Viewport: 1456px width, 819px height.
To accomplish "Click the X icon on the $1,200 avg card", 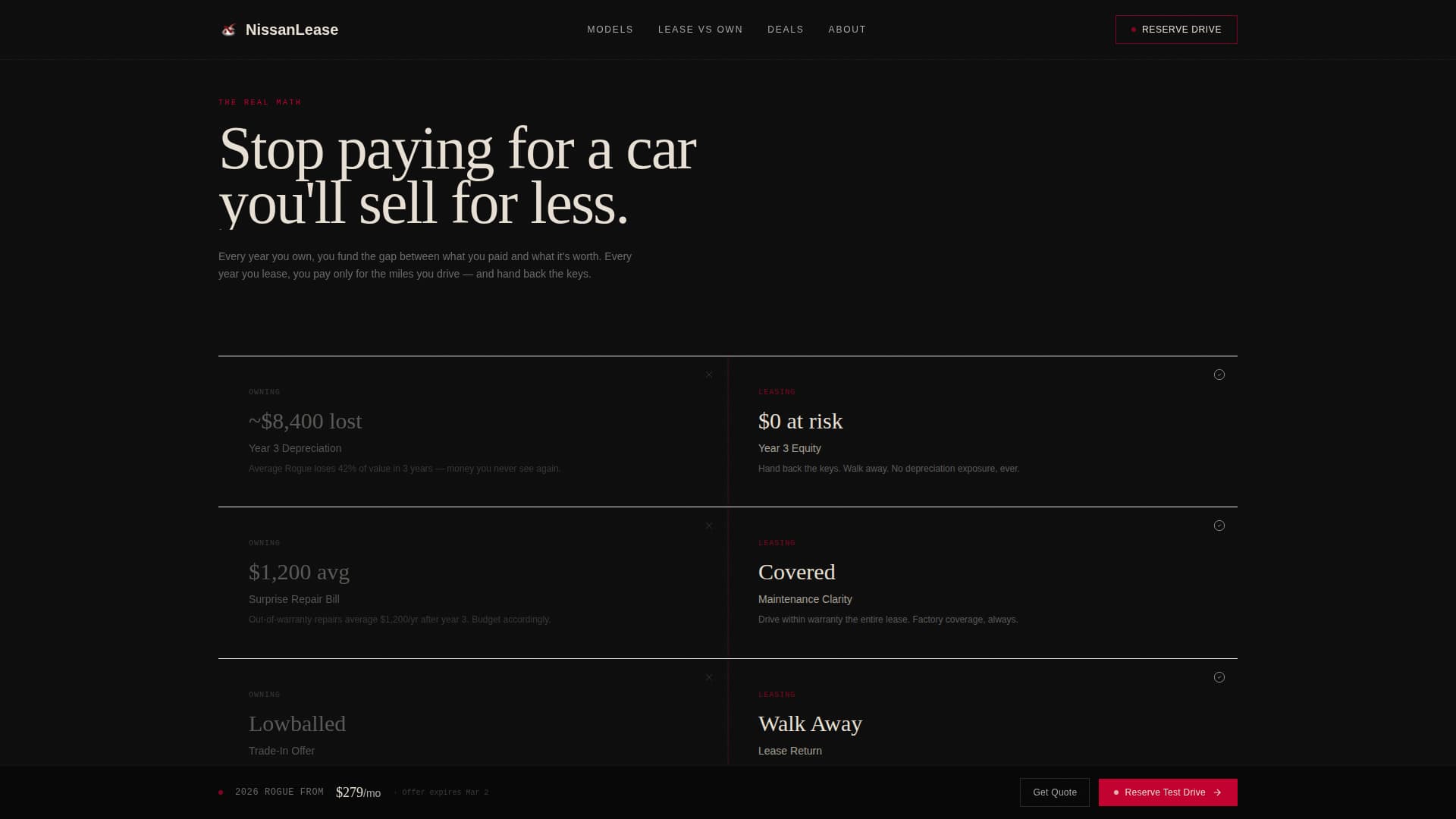I will [709, 526].
